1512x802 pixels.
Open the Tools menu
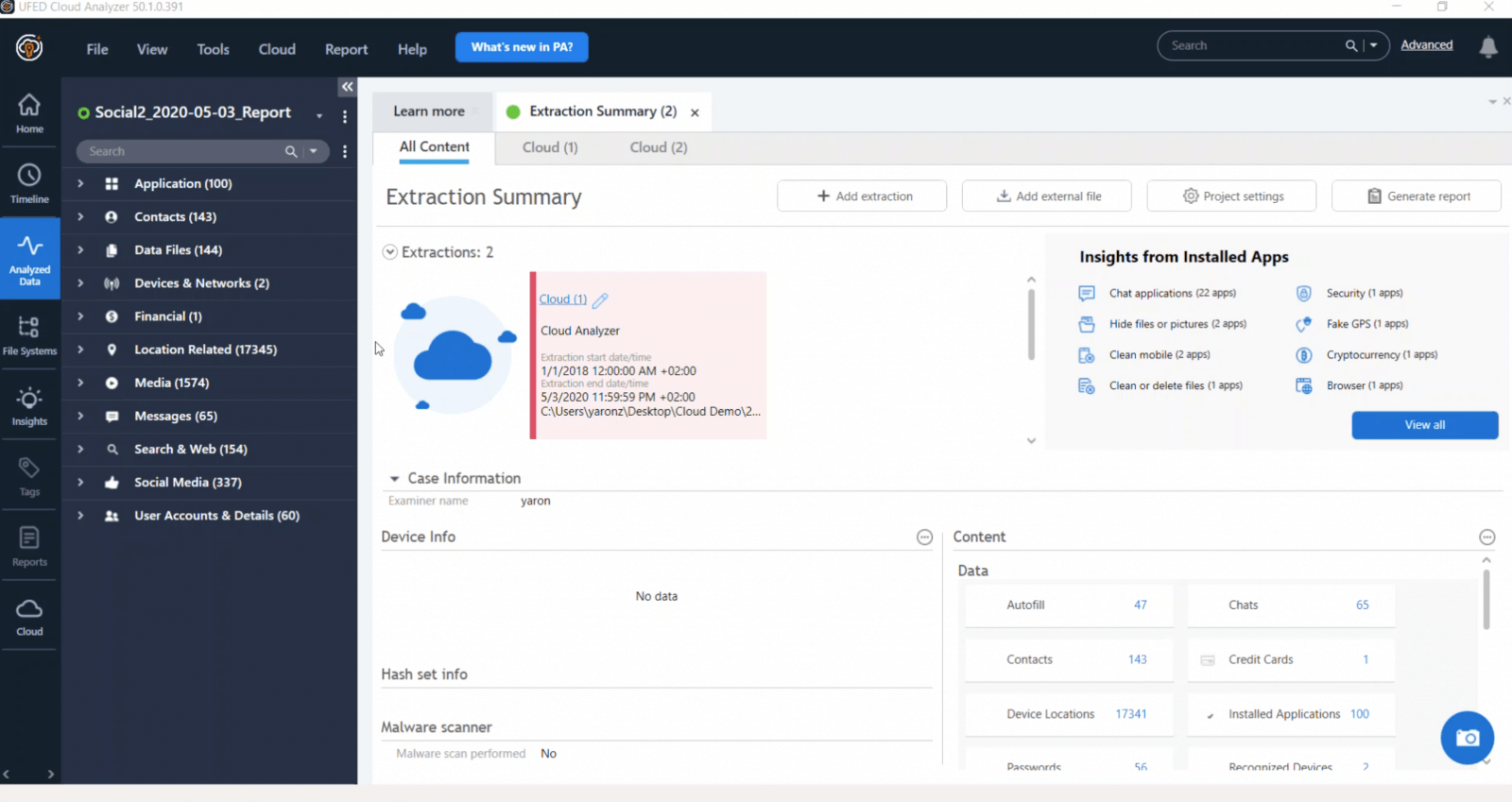pyautogui.click(x=213, y=49)
